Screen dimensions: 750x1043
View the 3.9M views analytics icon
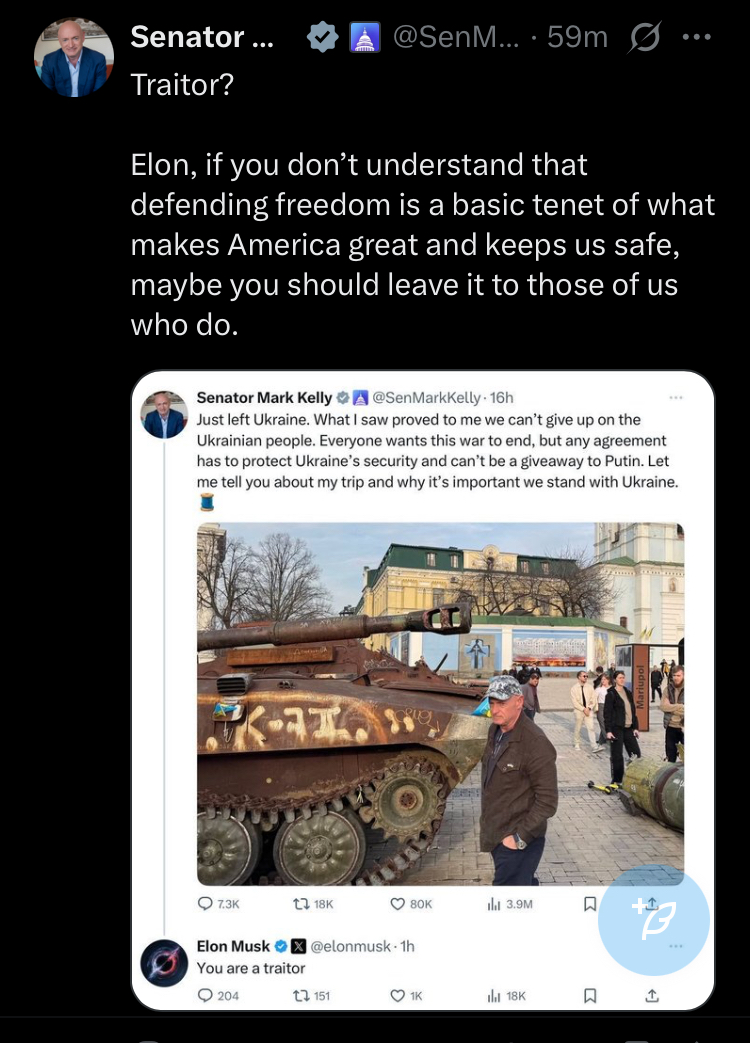pyautogui.click(x=493, y=904)
